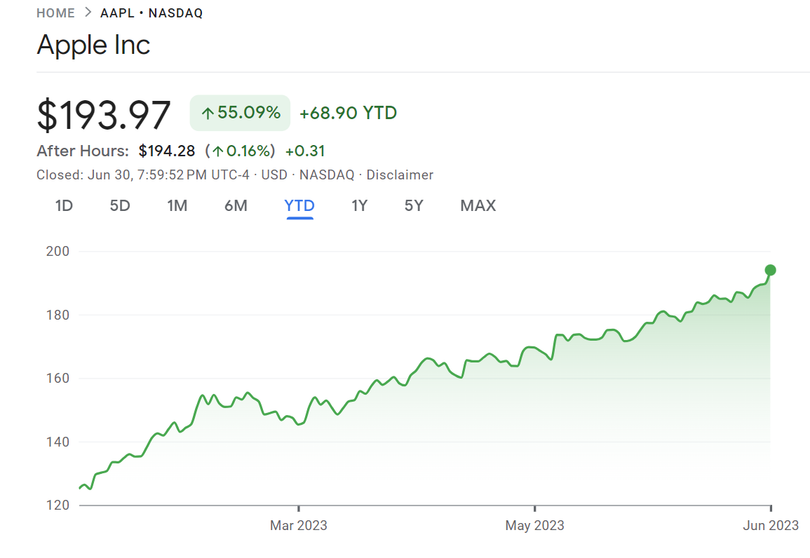Select the 5D time range tab
This screenshot has height=558, width=810.
tap(120, 206)
